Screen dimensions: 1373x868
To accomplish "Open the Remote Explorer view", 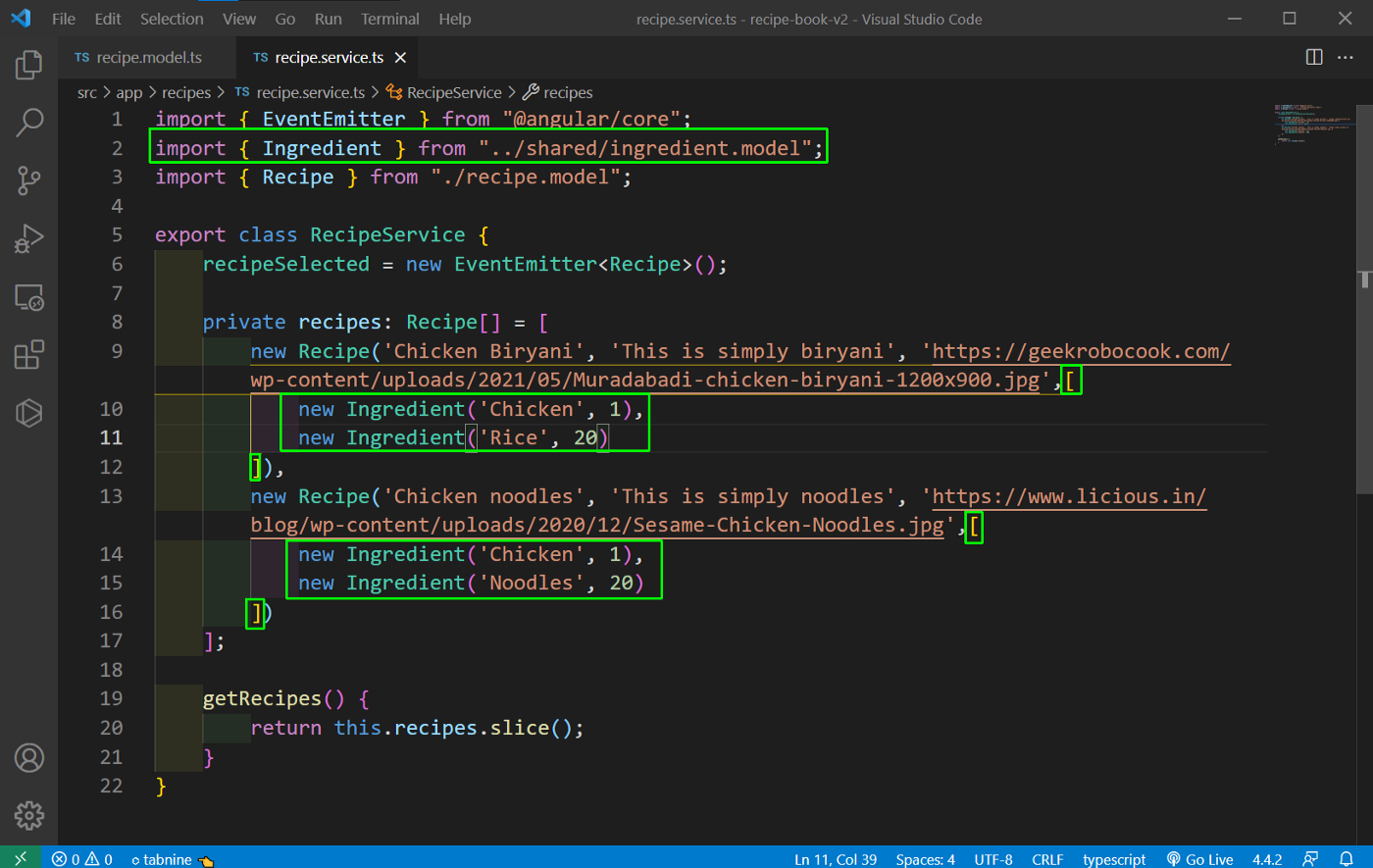I will [x=28, y=296].
